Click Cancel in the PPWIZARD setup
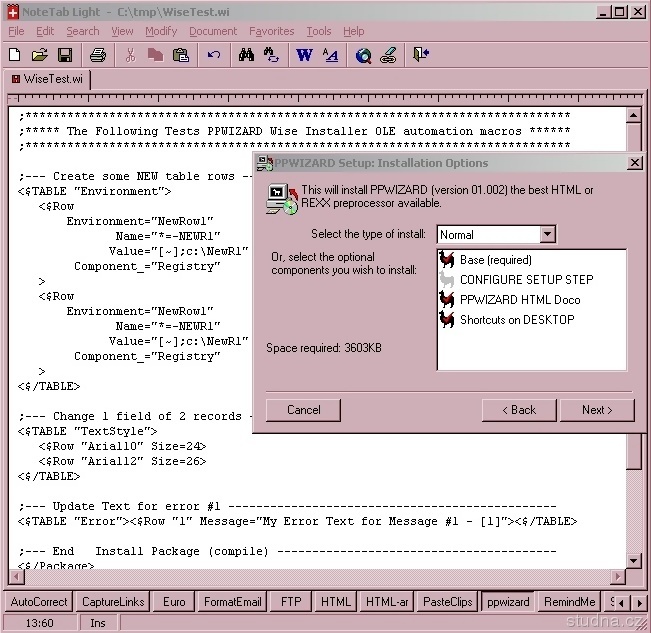The width and height of the screenshot is (651, 633). 304,410
